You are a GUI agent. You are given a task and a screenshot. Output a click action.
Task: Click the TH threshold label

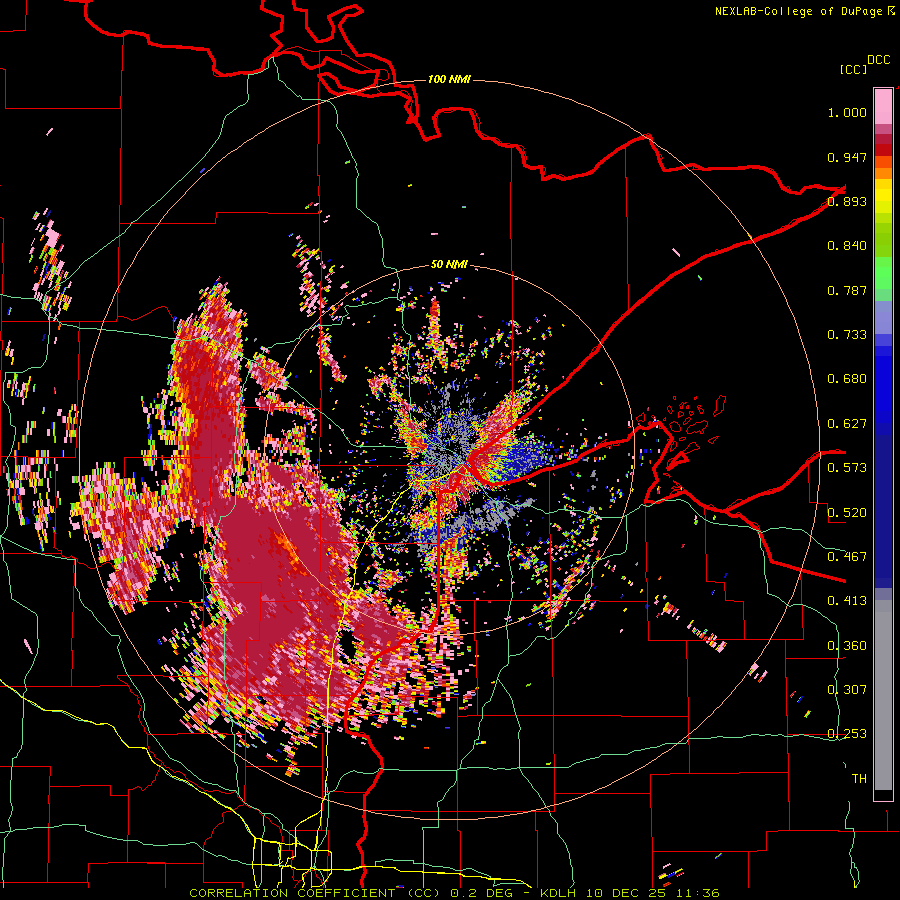859,779
